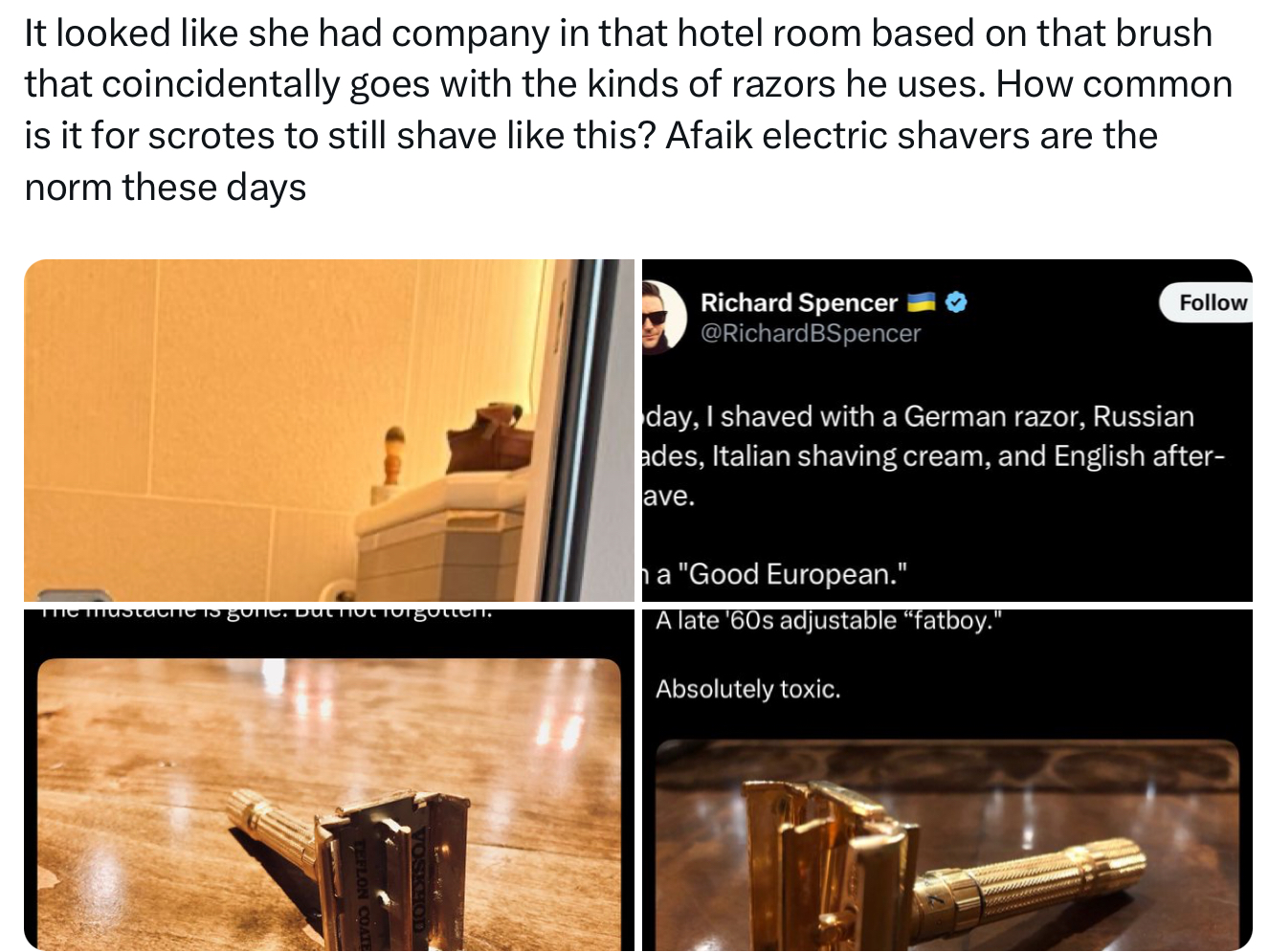Image resolution: width=1269 pixels, height=952 pixels.
Task: Click the @RichardBSpencer handle
Action: point(810,333)
